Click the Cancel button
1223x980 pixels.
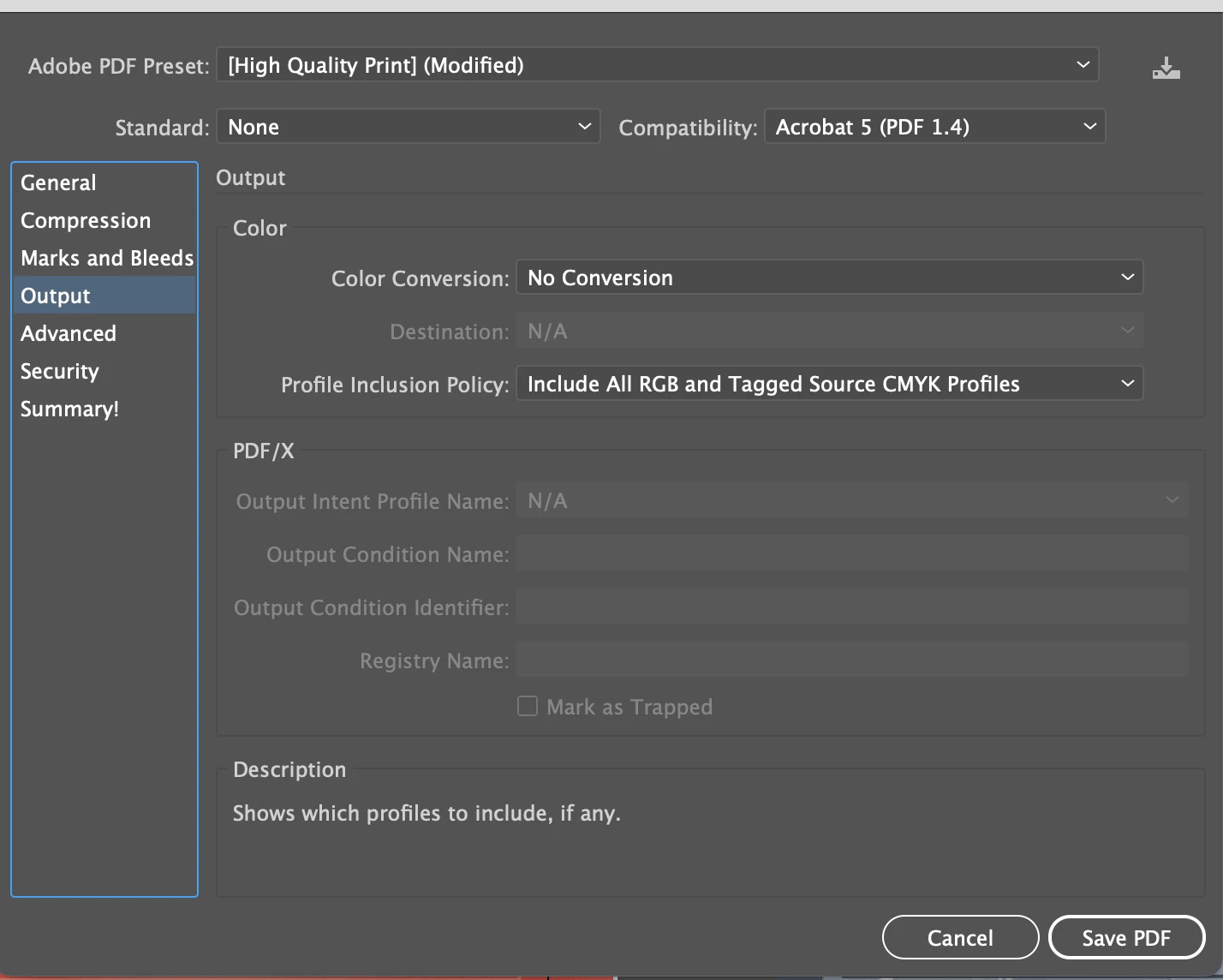pos(960,938)
